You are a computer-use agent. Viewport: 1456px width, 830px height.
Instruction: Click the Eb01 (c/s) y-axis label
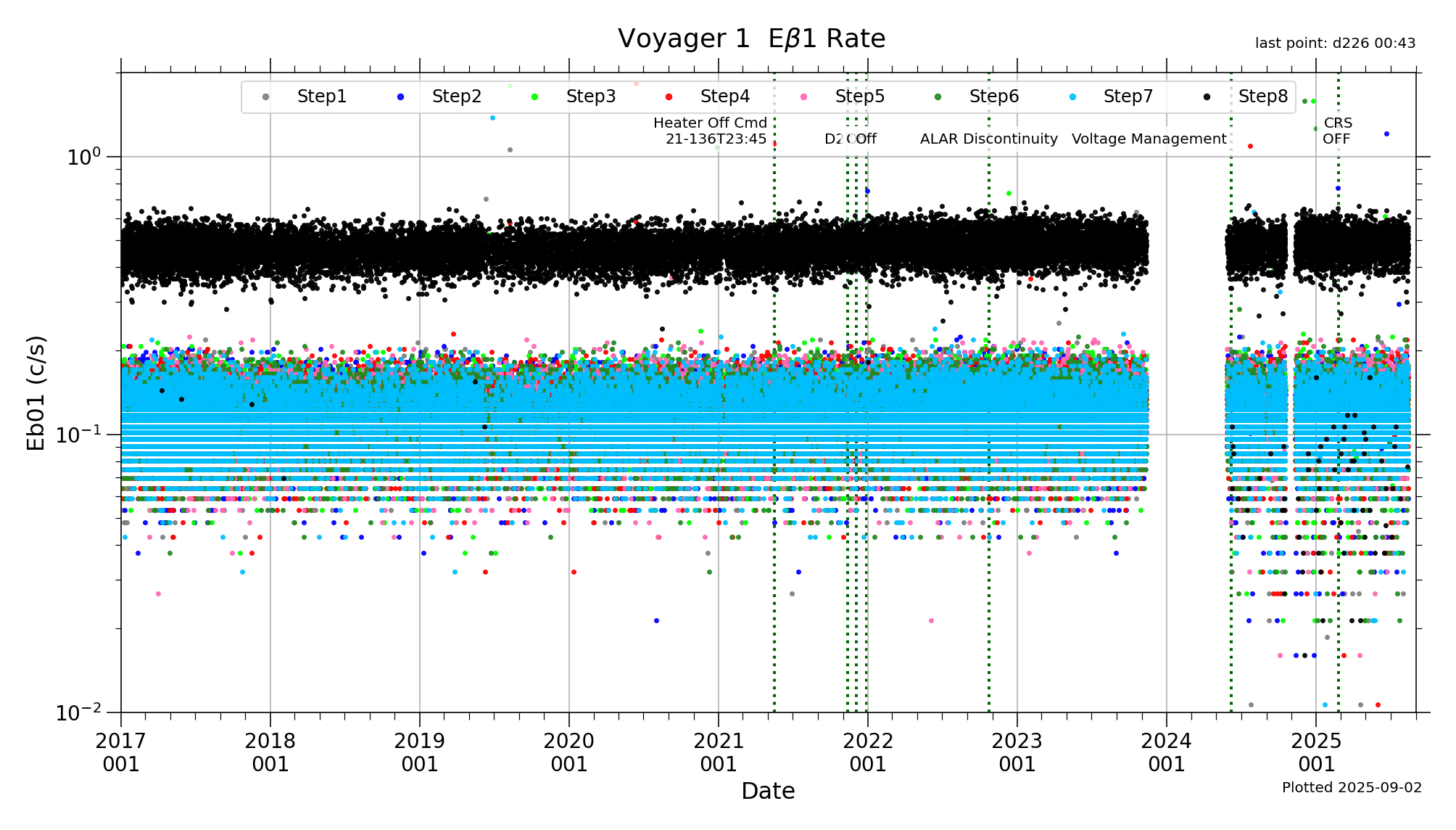(36, 393)
